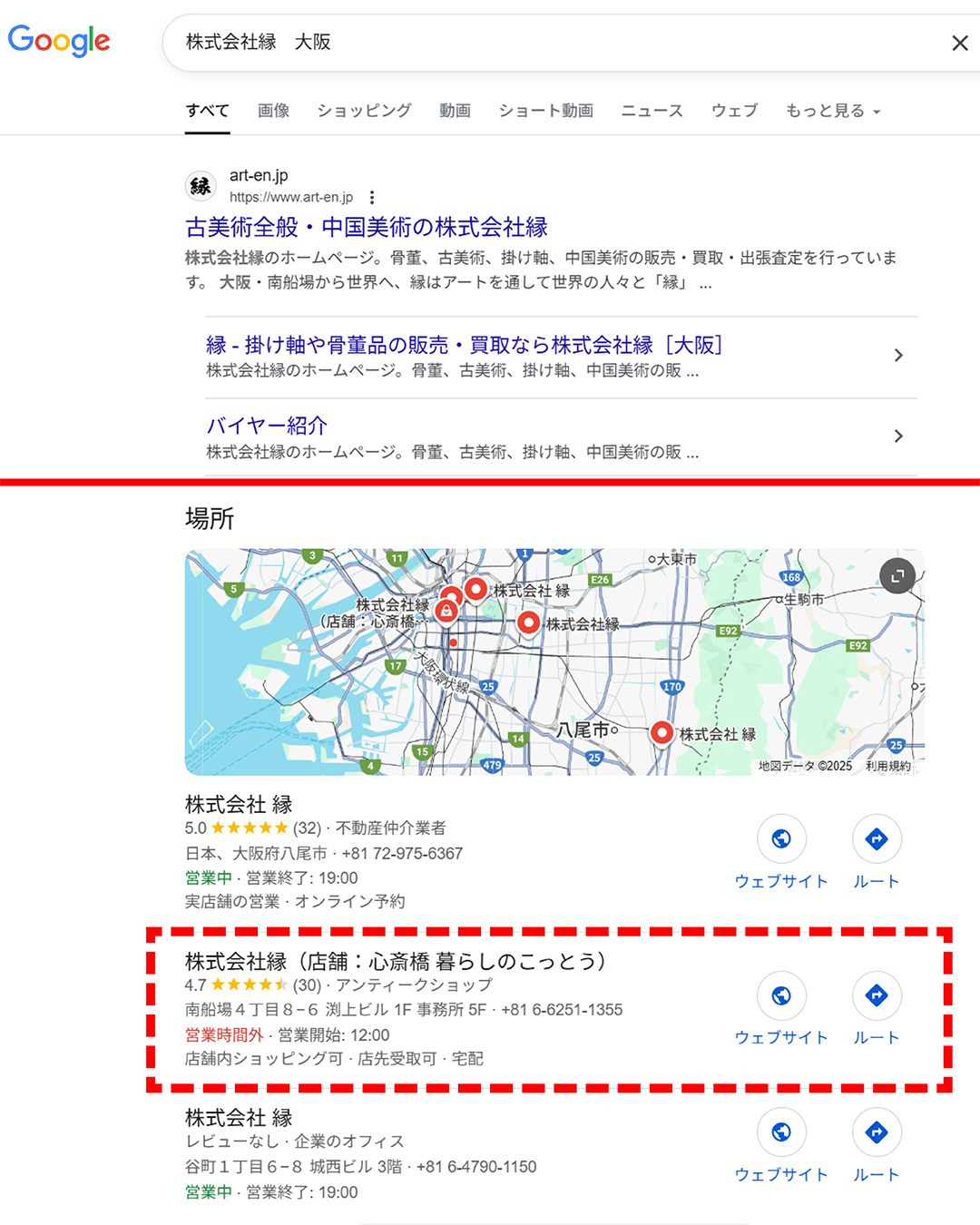Click chevron beside 掛け軸や骨董品の販売 sitelink
Screen dimensions: 980x1225
coord(898,356)
